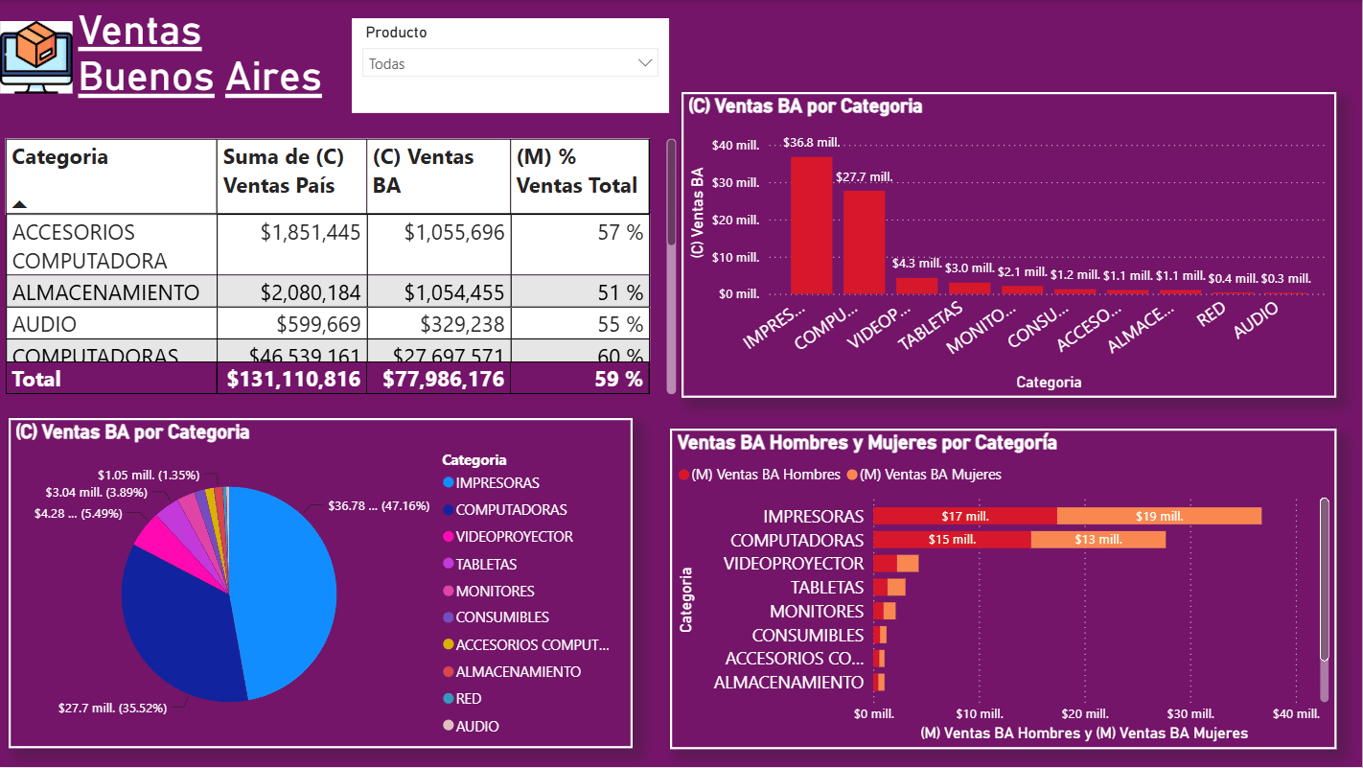Click the stacked chart's vertical scrollbar

[1324, 580]
